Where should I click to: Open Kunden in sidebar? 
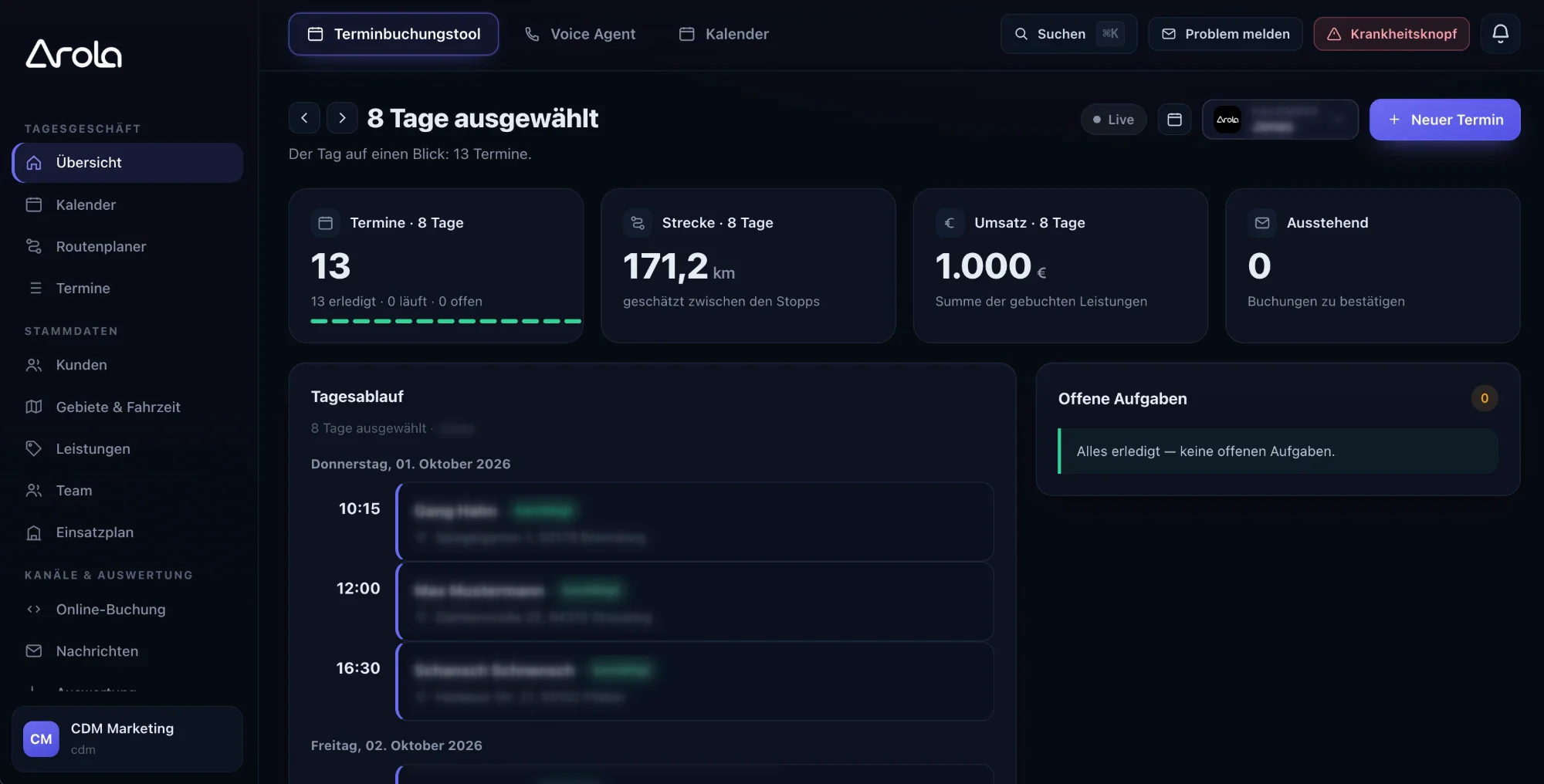[127, 365]
